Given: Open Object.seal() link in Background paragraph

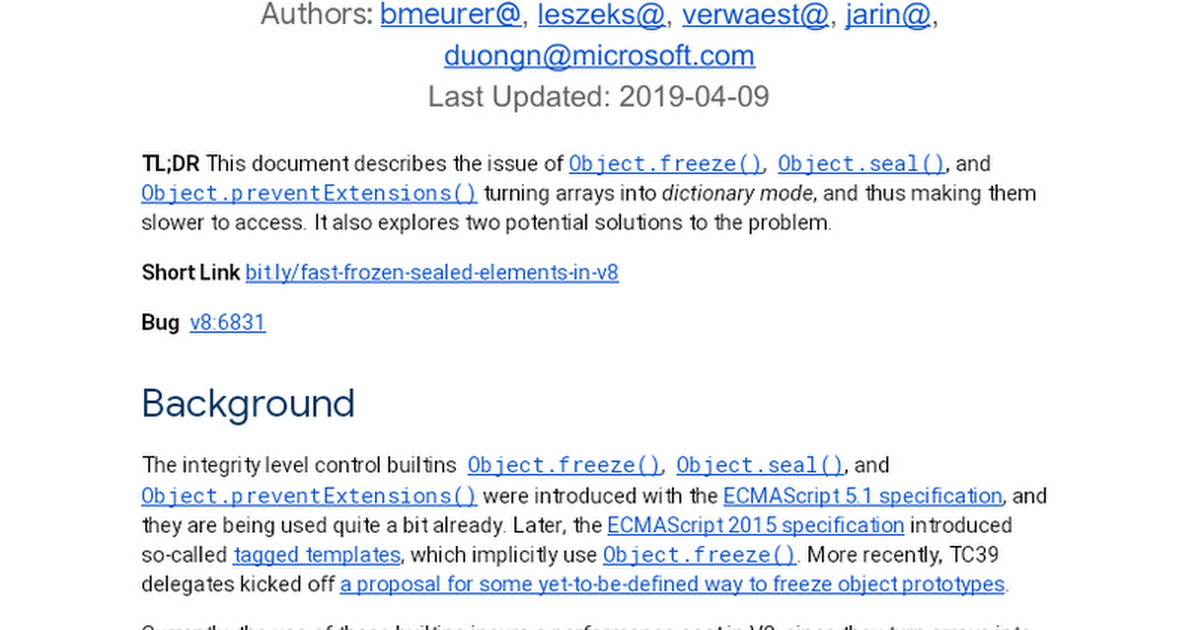Looking at the screenshot, I should point(760,465).
